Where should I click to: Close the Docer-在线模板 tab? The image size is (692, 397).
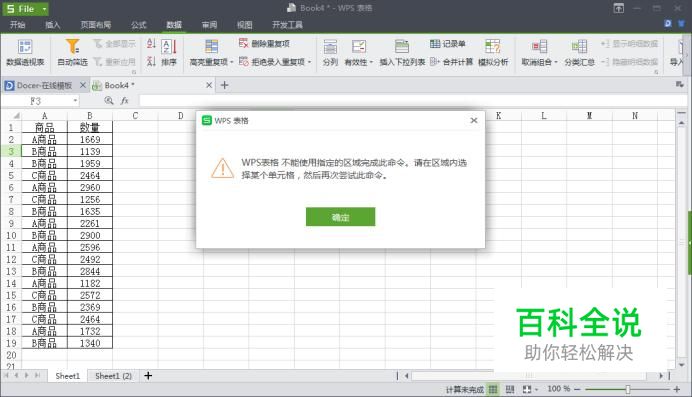point(83,85)
